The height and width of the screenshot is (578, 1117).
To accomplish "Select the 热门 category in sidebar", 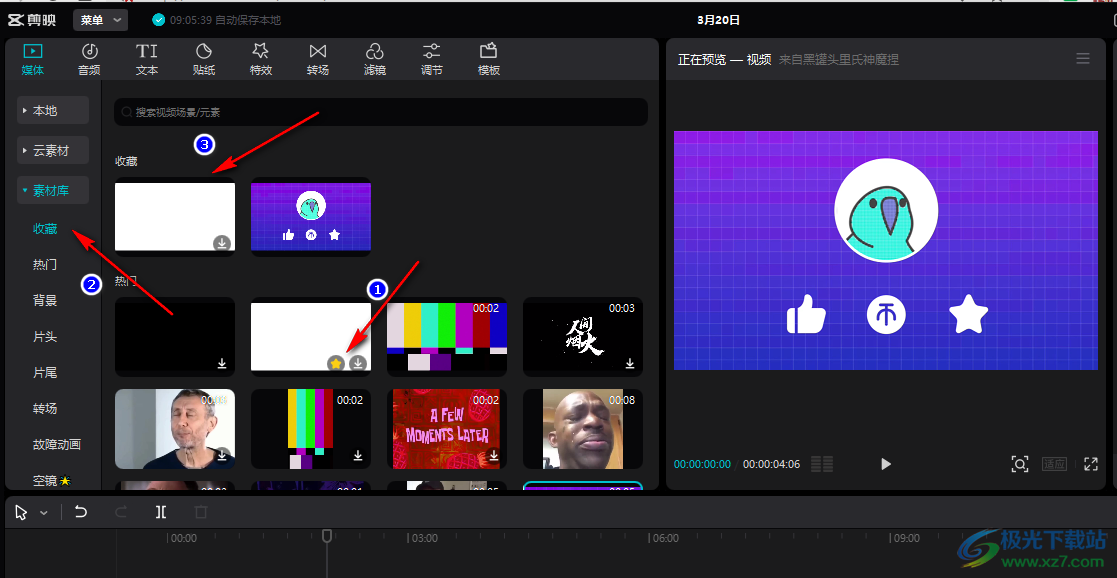I will pyautogui.click(x=45, y=265).
